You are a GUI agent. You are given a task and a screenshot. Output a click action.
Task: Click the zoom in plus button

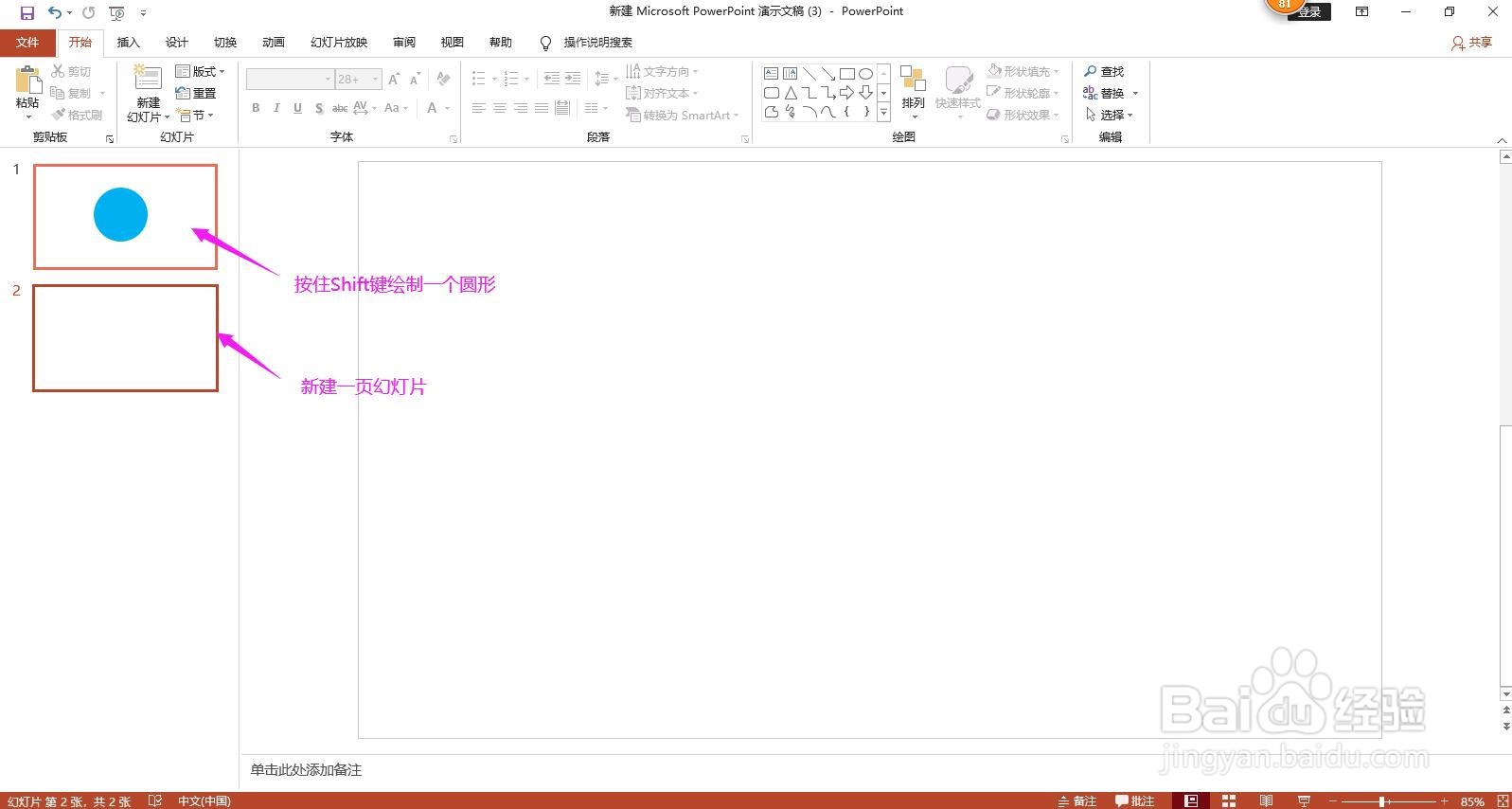(x=1445, y=801)
